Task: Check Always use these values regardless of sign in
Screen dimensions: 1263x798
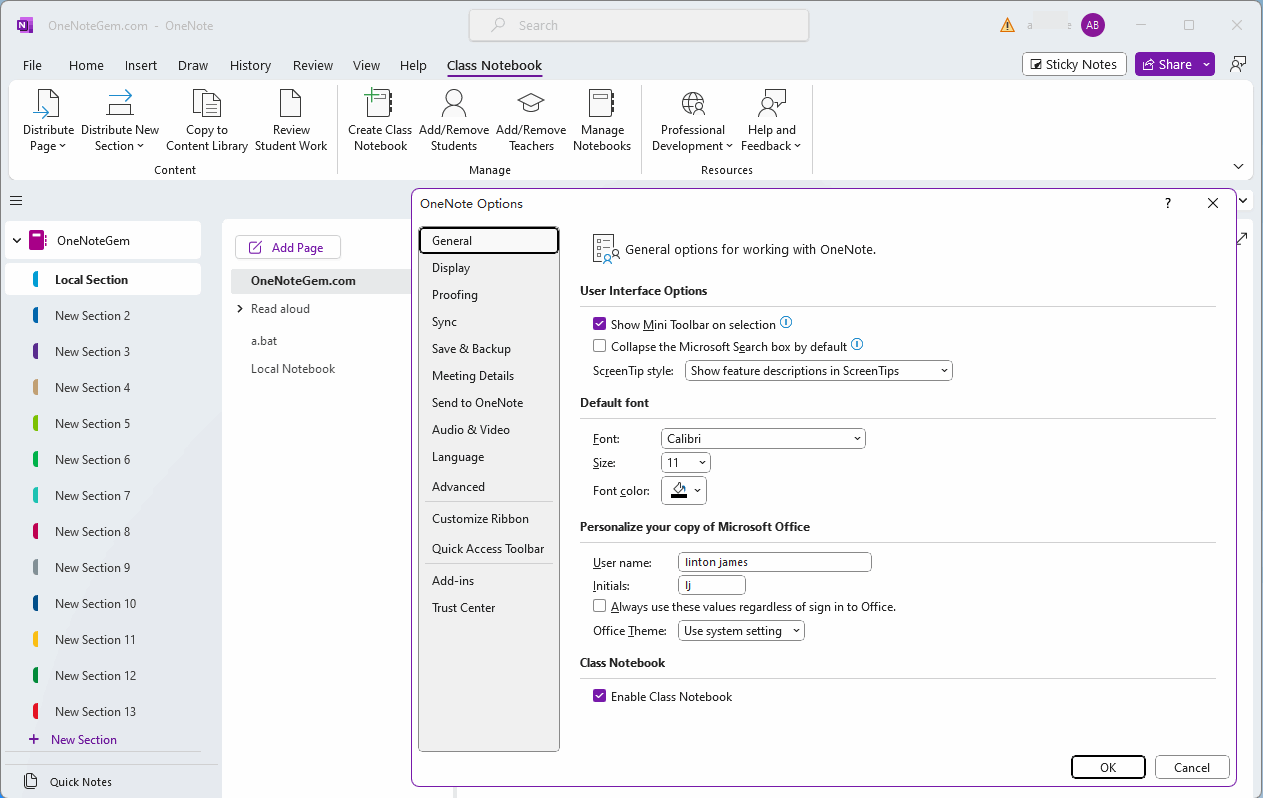Action: [600, 606]
